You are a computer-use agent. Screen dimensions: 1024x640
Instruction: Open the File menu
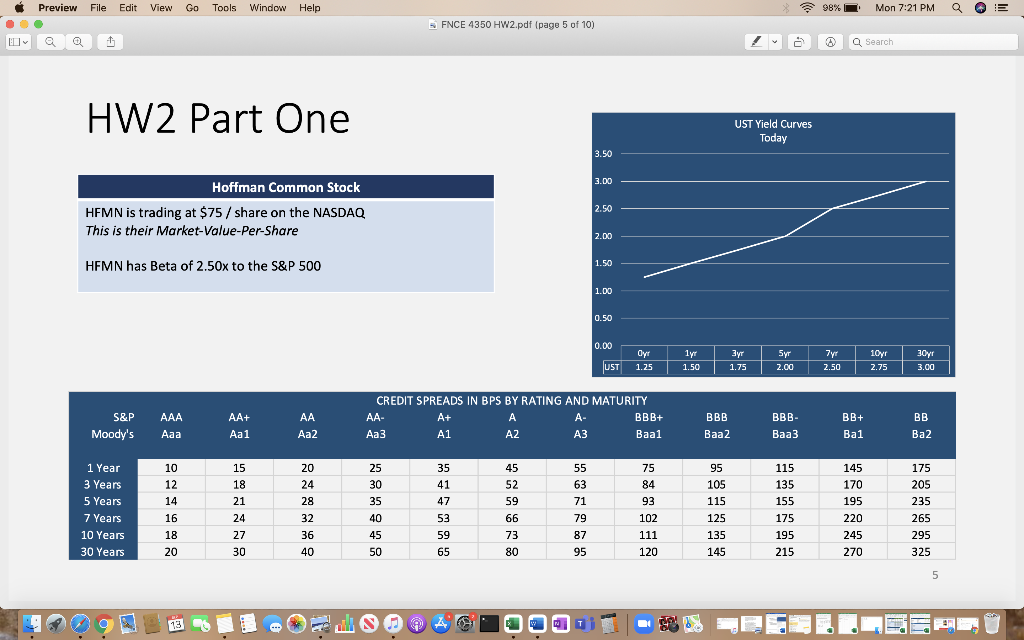click(98, 8)
